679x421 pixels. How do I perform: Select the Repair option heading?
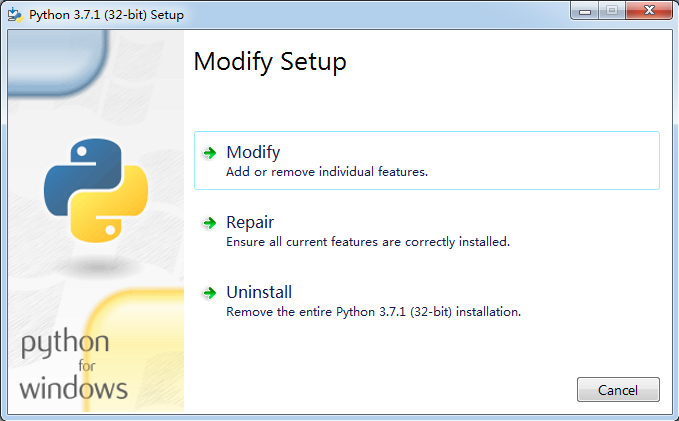click(x=250, y=222)
